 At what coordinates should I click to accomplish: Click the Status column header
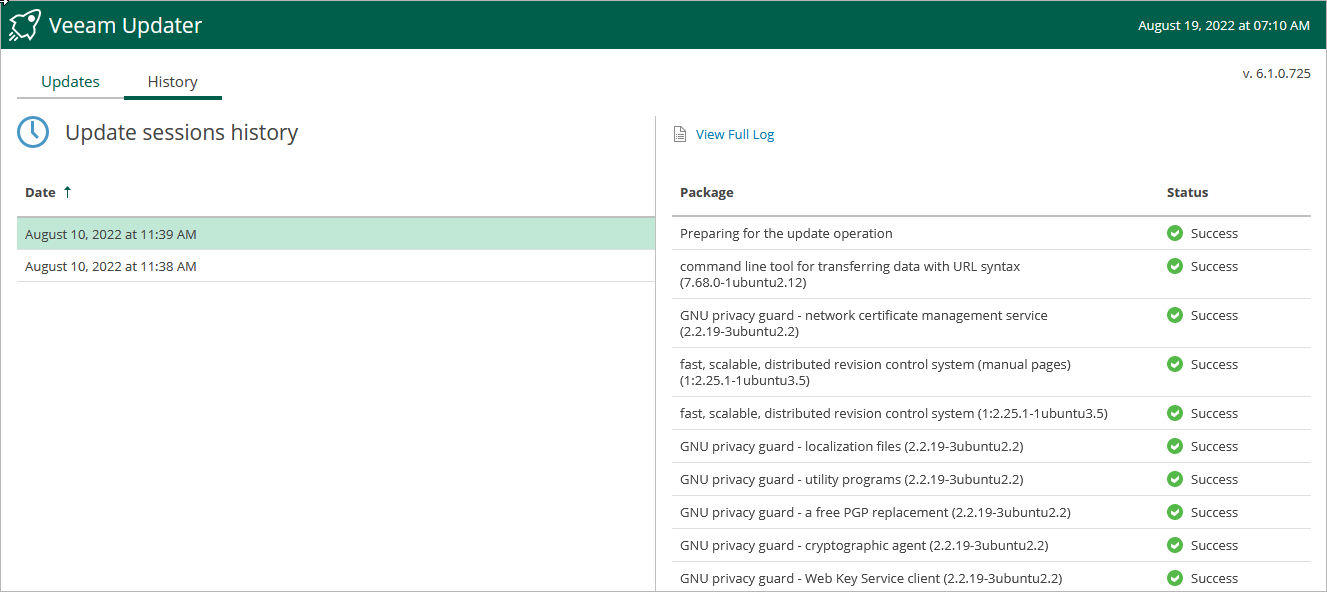[1187, 193]
